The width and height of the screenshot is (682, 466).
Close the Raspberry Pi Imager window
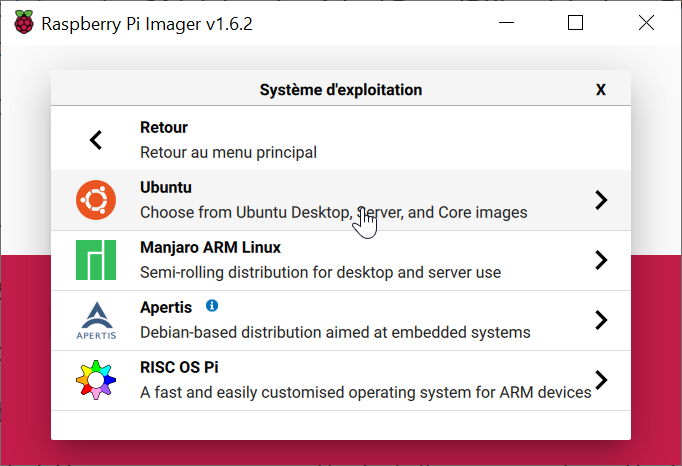[646, 23]
